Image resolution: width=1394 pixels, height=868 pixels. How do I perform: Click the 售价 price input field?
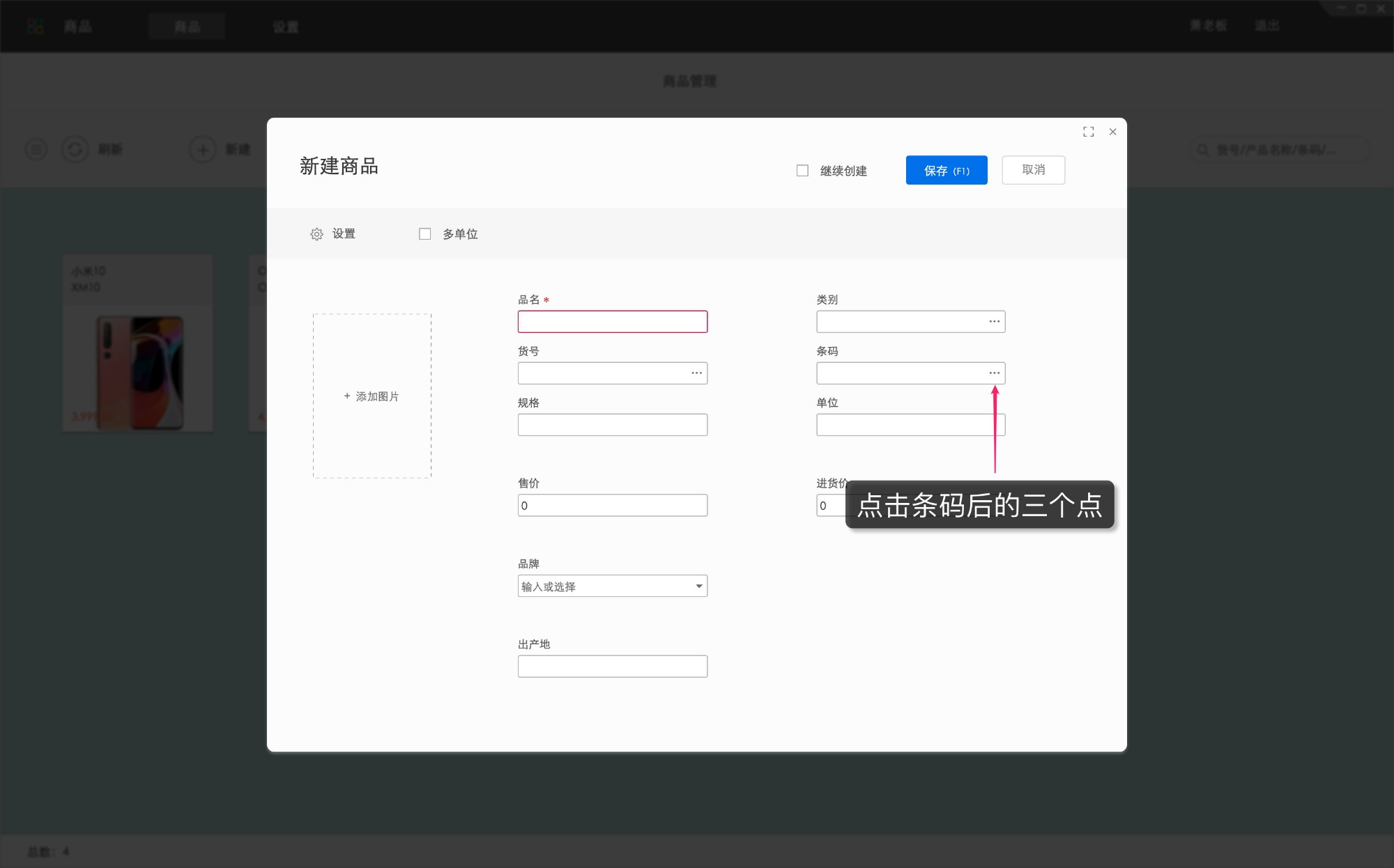click(x=612, y=506)
